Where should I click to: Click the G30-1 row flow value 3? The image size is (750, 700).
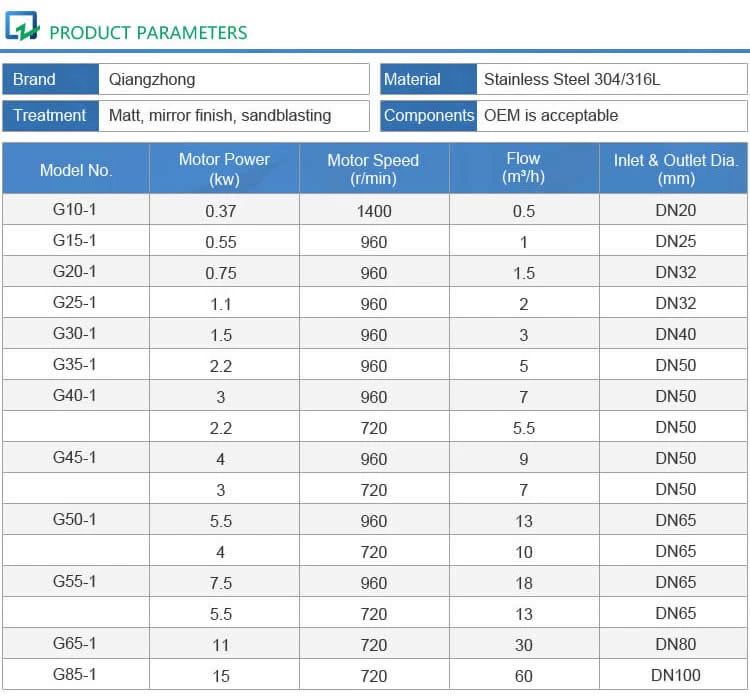pos(524,335)
